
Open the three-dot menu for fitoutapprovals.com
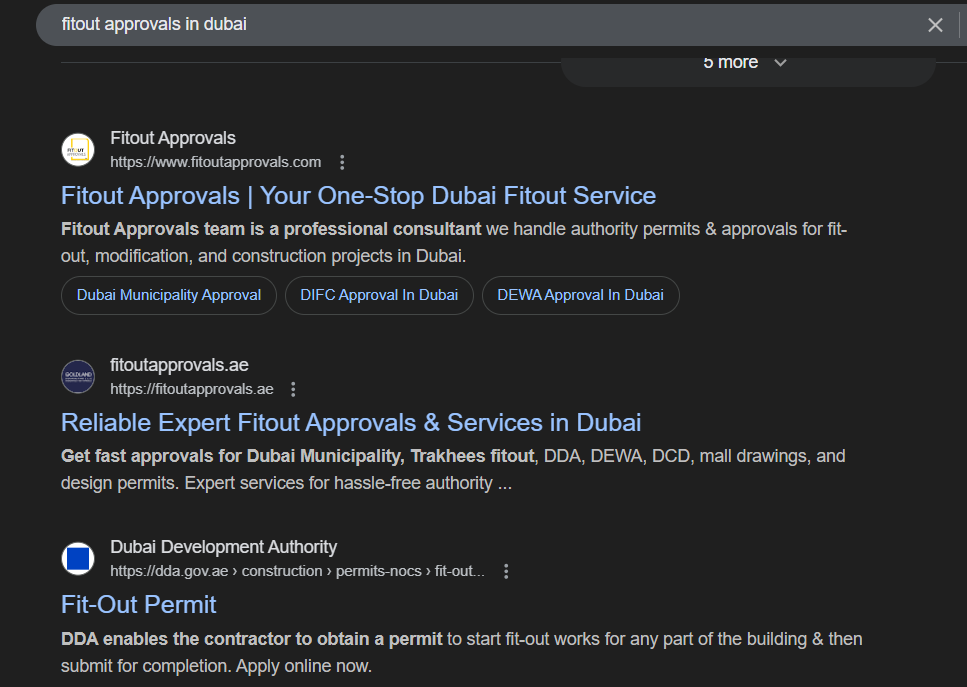point(341,162)
